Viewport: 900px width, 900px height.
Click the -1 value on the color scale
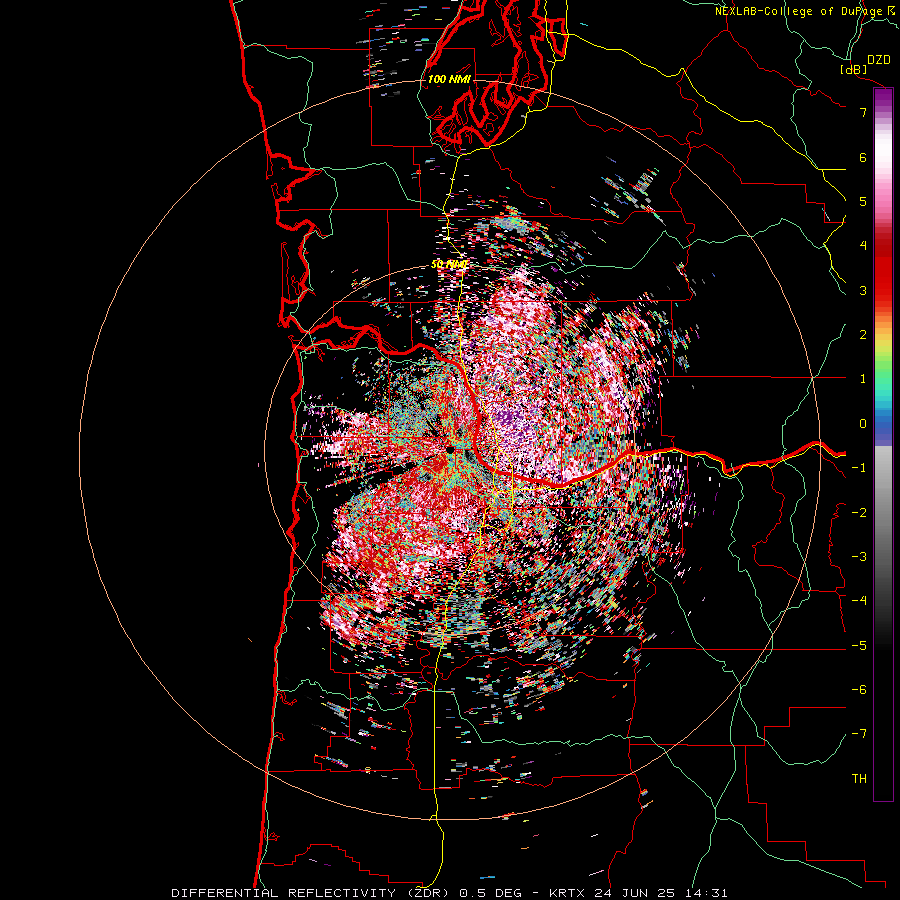859,468
